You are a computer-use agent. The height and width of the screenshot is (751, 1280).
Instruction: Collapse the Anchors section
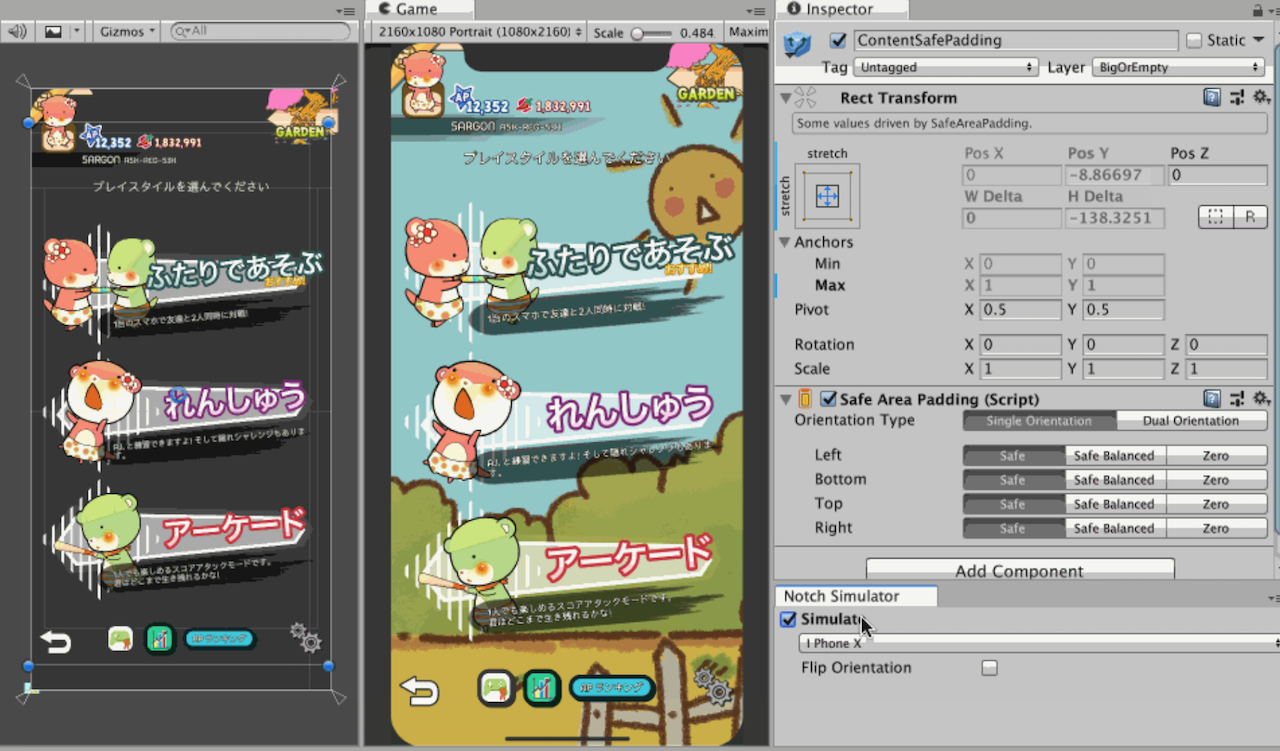click(785, 242)
